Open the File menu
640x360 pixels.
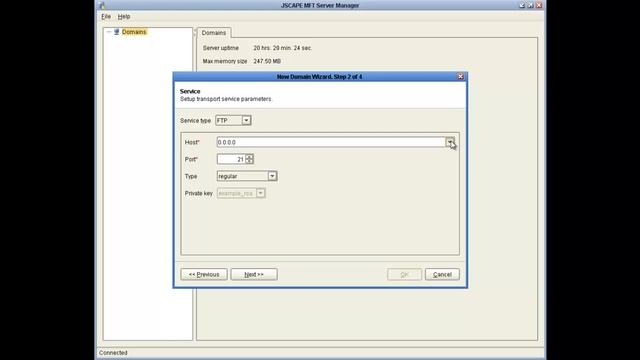(x=106, y=17)
